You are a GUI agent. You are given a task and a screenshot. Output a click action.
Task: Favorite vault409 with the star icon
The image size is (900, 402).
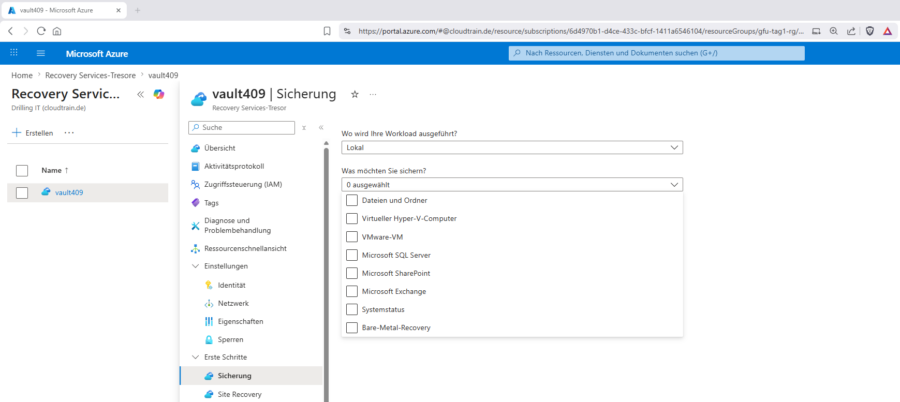click(x=355, y=94)
